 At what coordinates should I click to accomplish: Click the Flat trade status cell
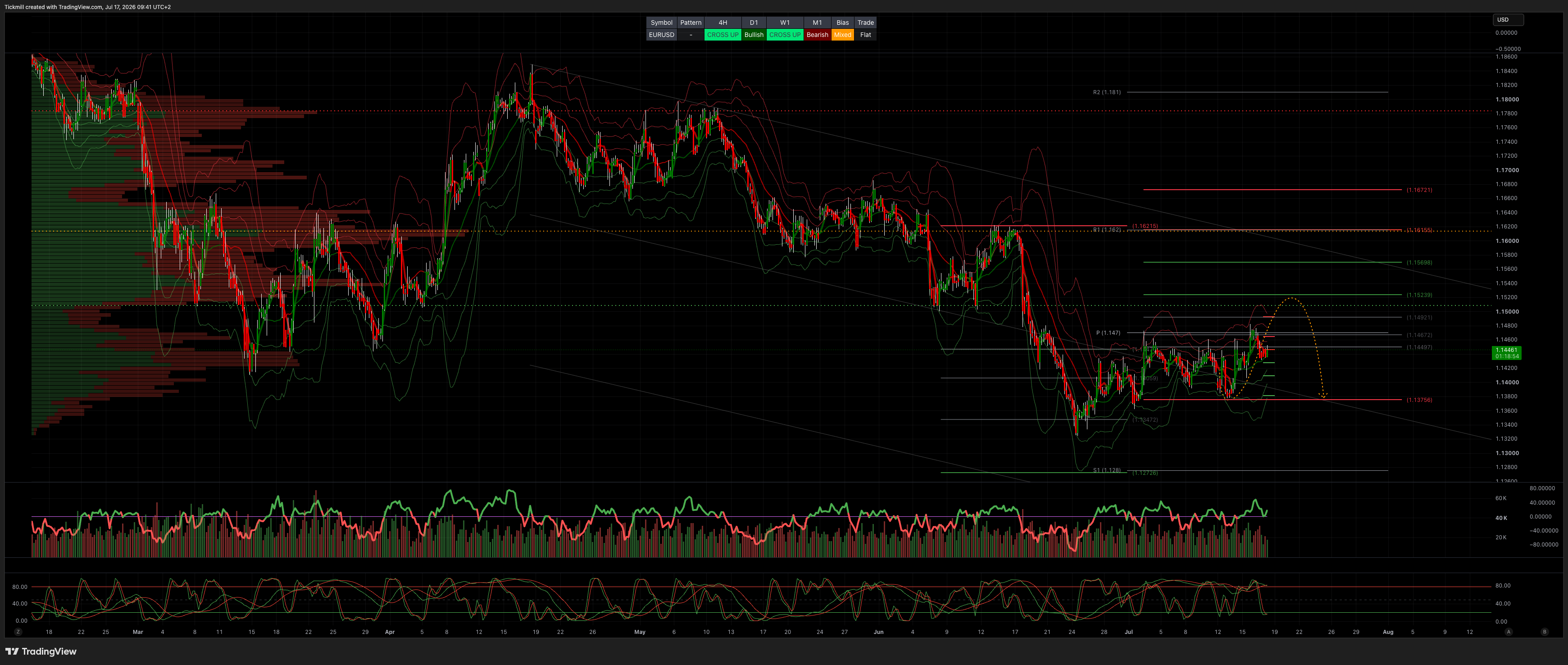866,35
